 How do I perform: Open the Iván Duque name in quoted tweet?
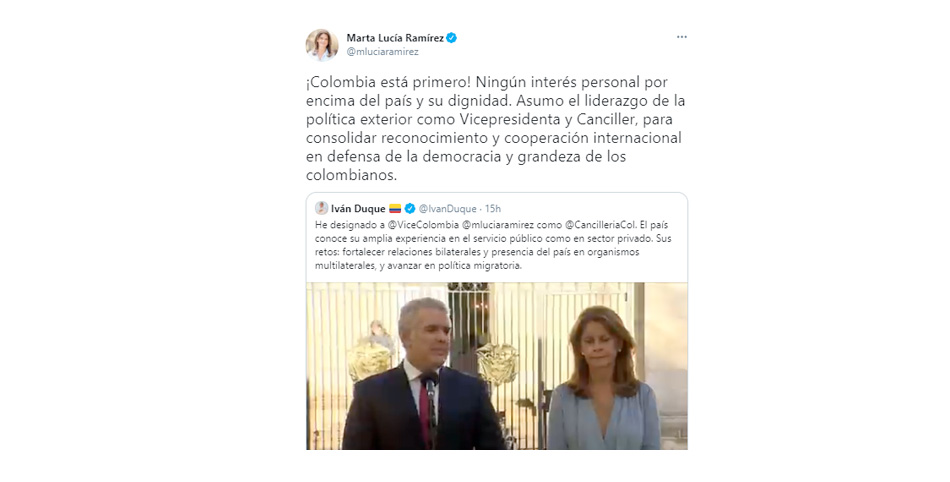[358, 209]
